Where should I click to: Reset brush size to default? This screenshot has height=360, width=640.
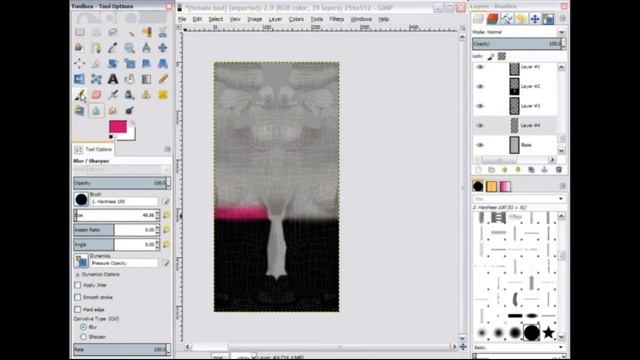[166, 215]
